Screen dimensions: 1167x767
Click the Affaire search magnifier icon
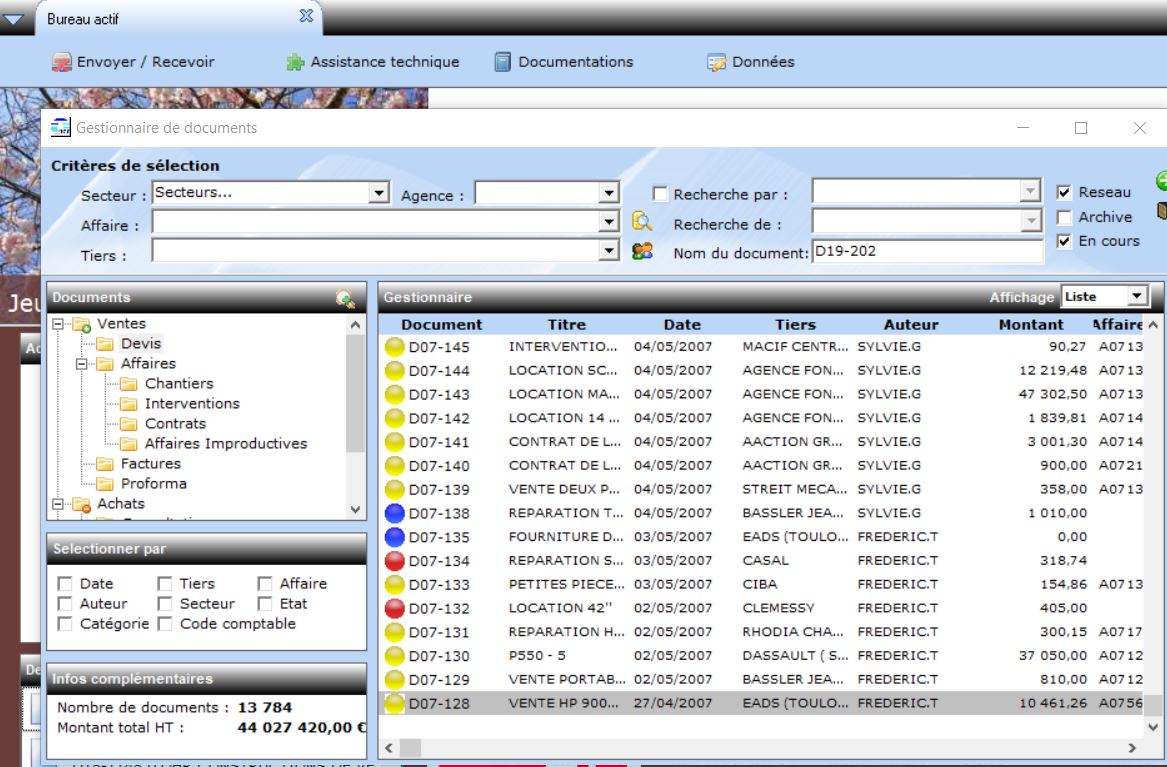click(642, 223)
